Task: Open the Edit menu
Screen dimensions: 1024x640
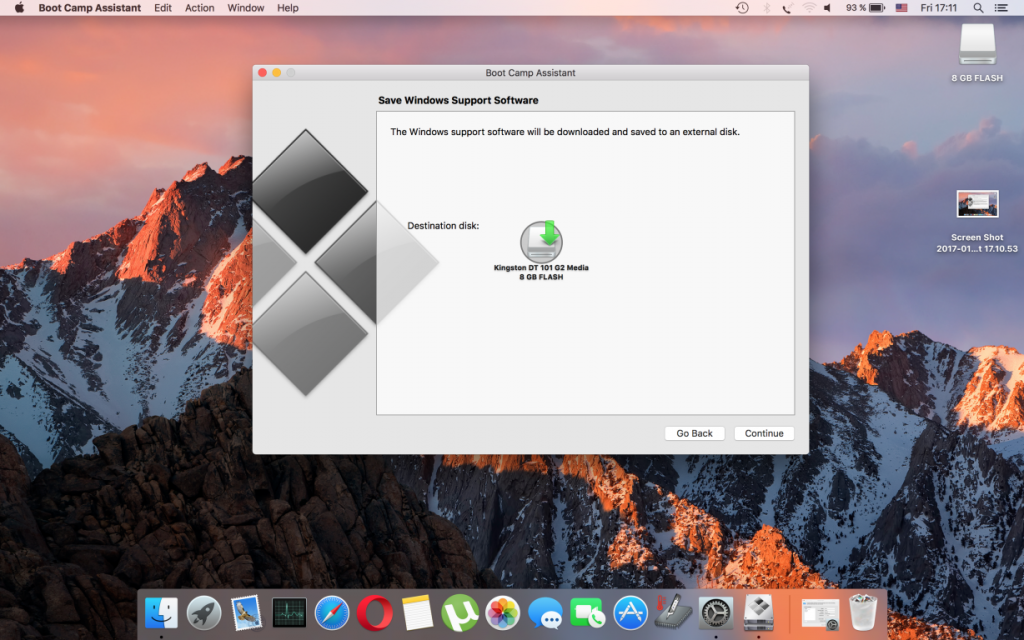Action: click(x=162, y=8)
